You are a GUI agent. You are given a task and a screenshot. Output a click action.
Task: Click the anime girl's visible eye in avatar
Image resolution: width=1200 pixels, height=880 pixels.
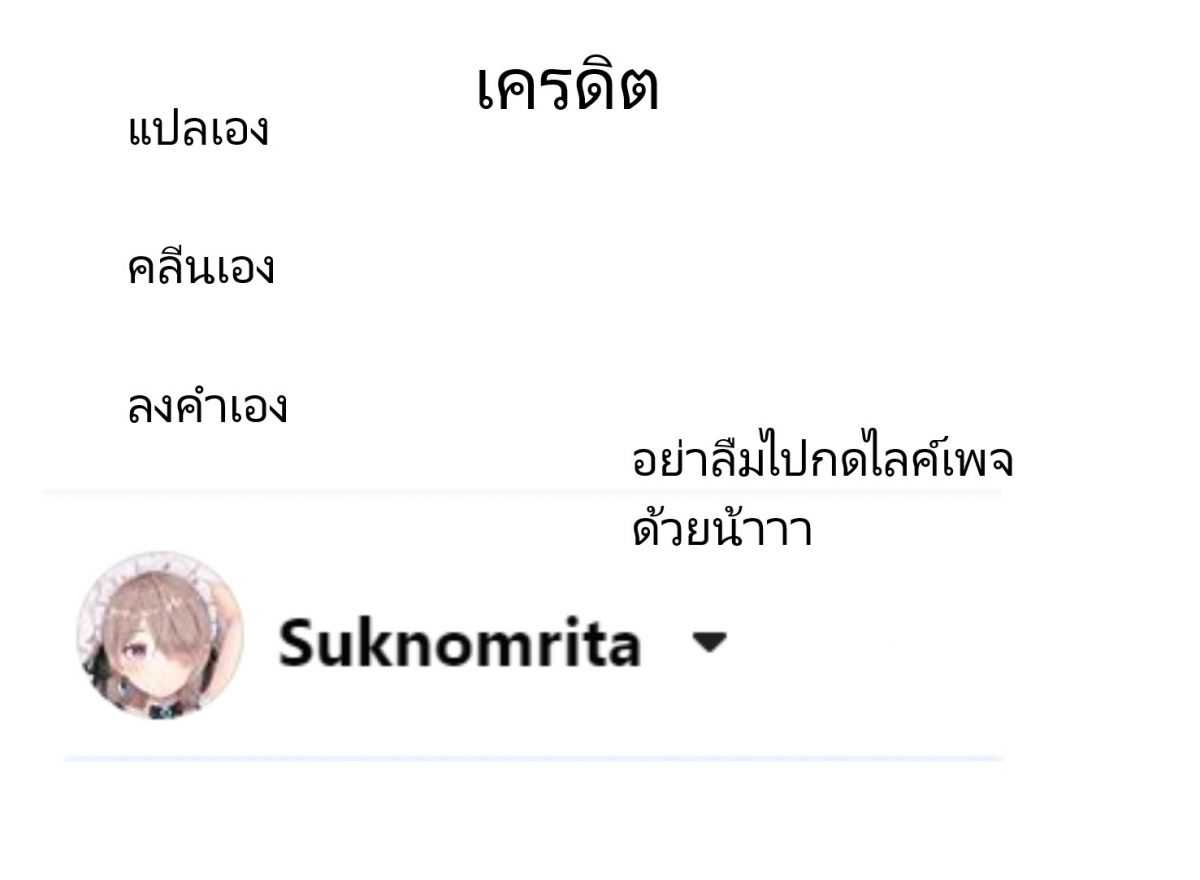tap(135, 650)
